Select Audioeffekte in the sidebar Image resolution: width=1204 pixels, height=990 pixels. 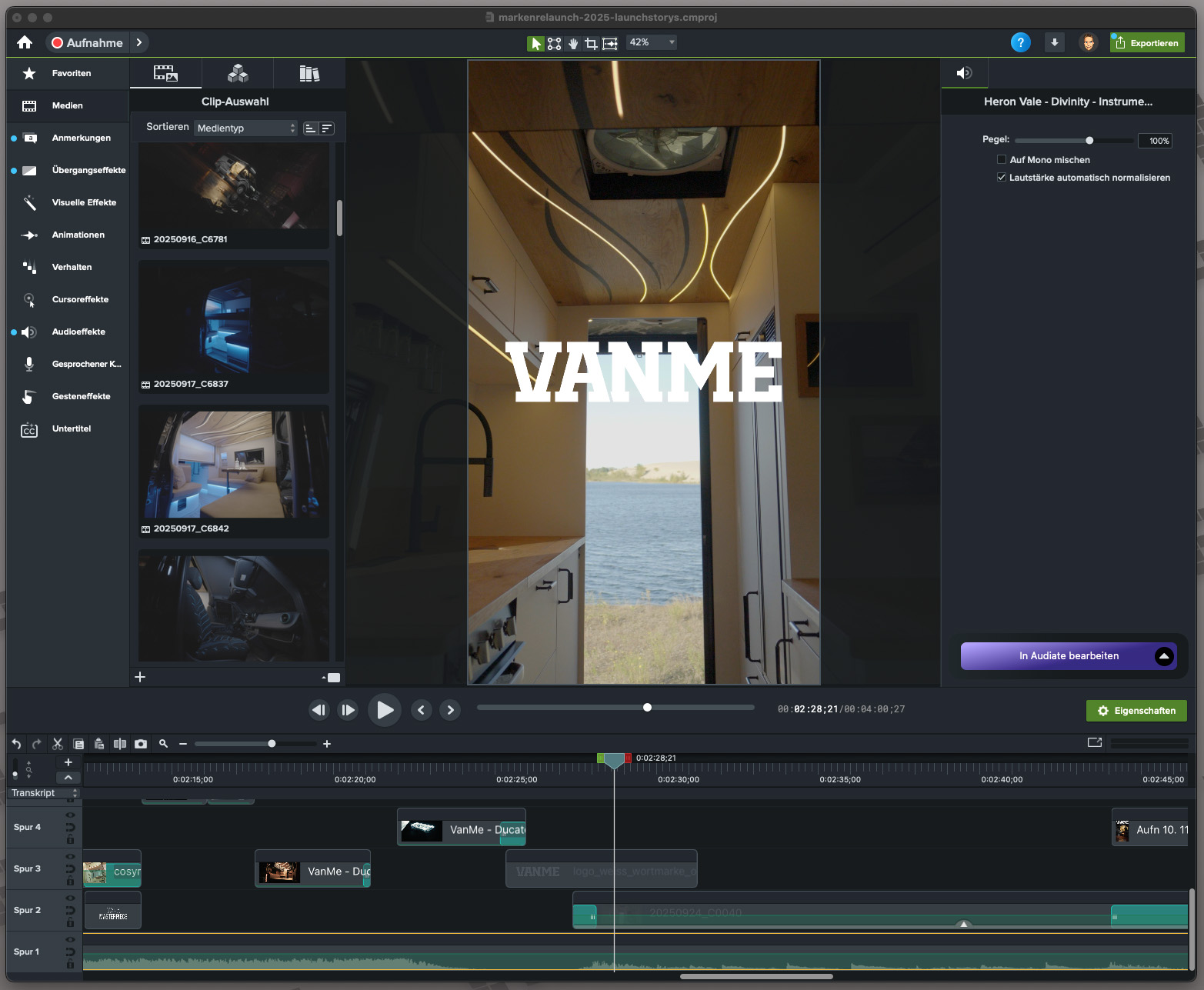click(x=78, y=332)
